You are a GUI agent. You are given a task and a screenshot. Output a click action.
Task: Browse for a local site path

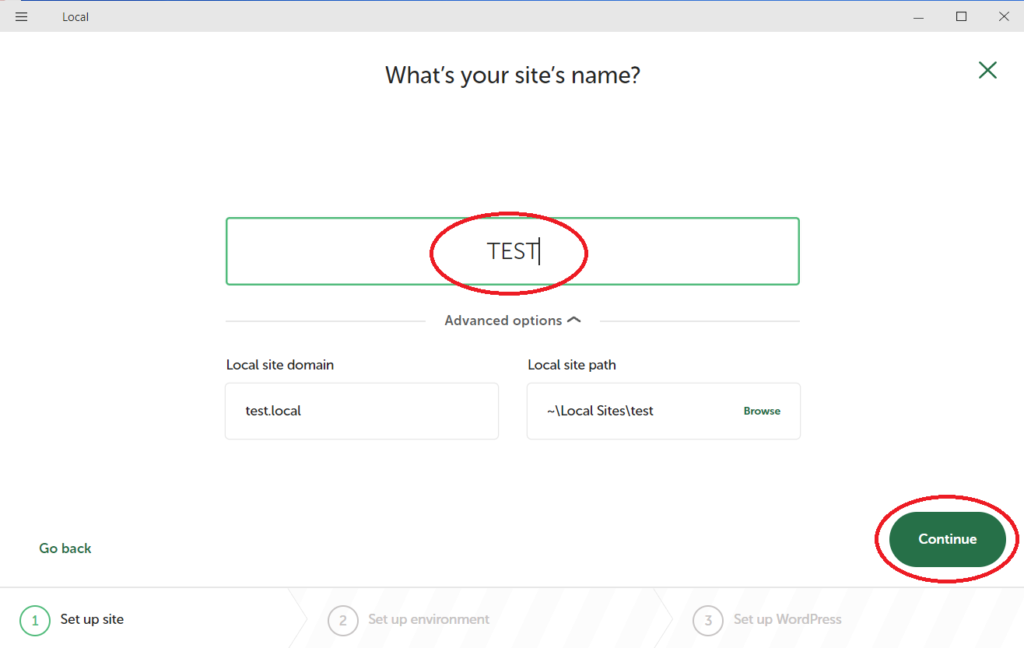(761, 411)
